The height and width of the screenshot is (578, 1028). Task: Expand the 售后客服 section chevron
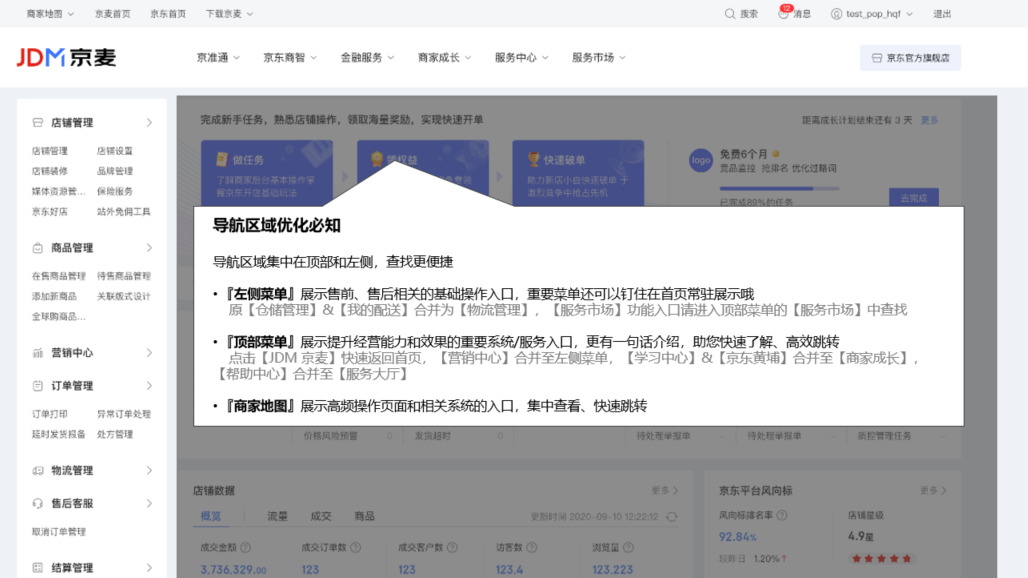pyautogui.click(x=149, y=503)
